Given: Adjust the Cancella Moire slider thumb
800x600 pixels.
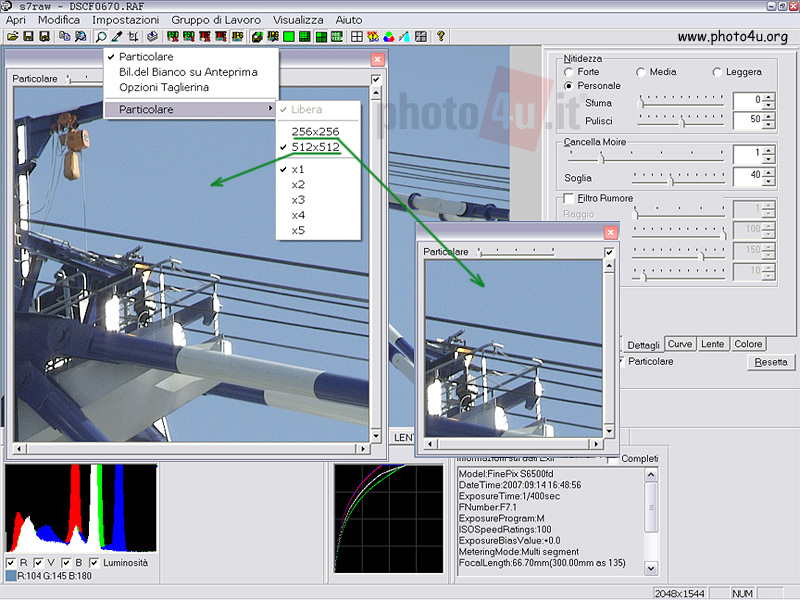Looking at the screenshot, I should [602, 158].
